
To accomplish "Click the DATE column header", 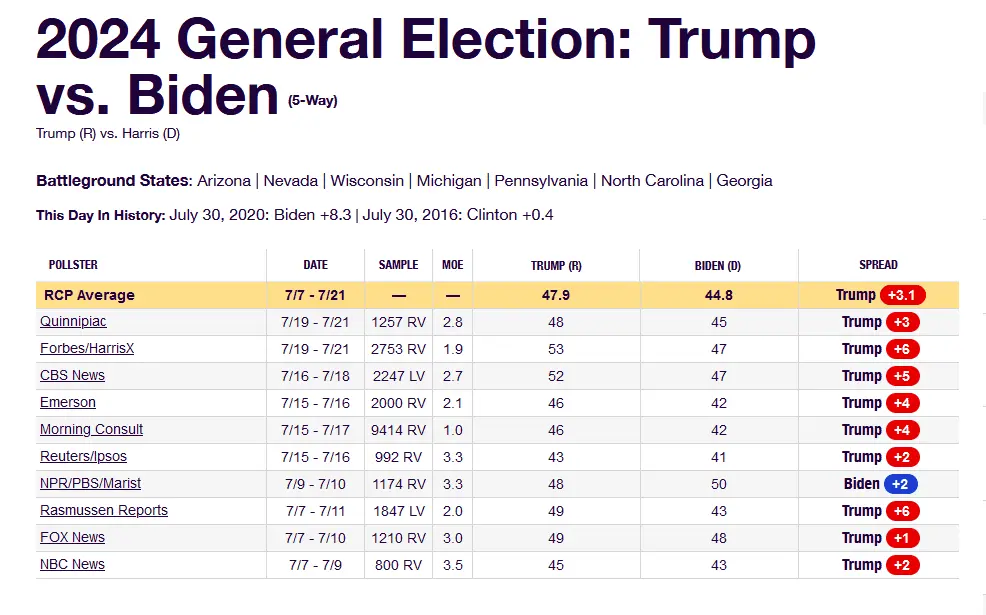I will coord(315,265).
